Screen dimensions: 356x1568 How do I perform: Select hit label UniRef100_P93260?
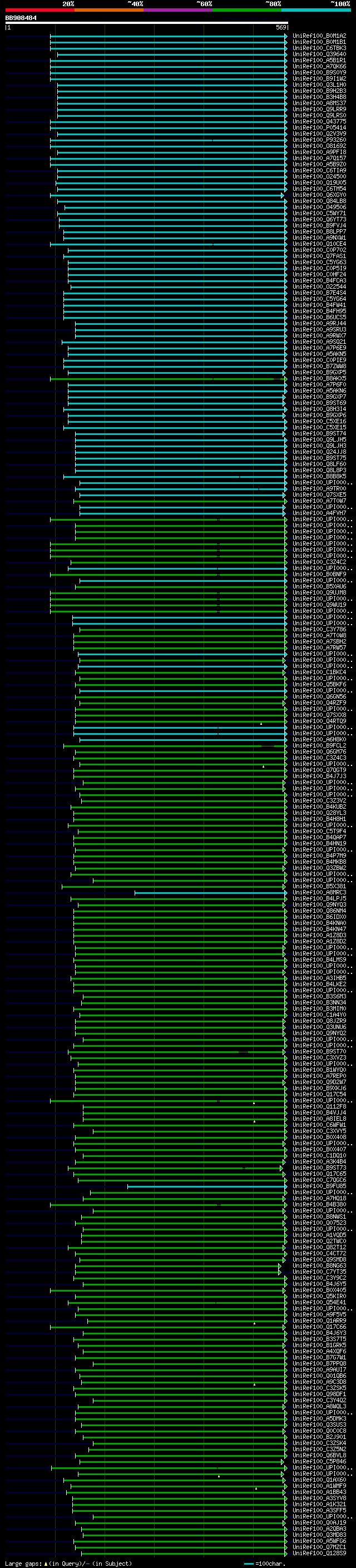pyautogui.click(x=319, y=140)
